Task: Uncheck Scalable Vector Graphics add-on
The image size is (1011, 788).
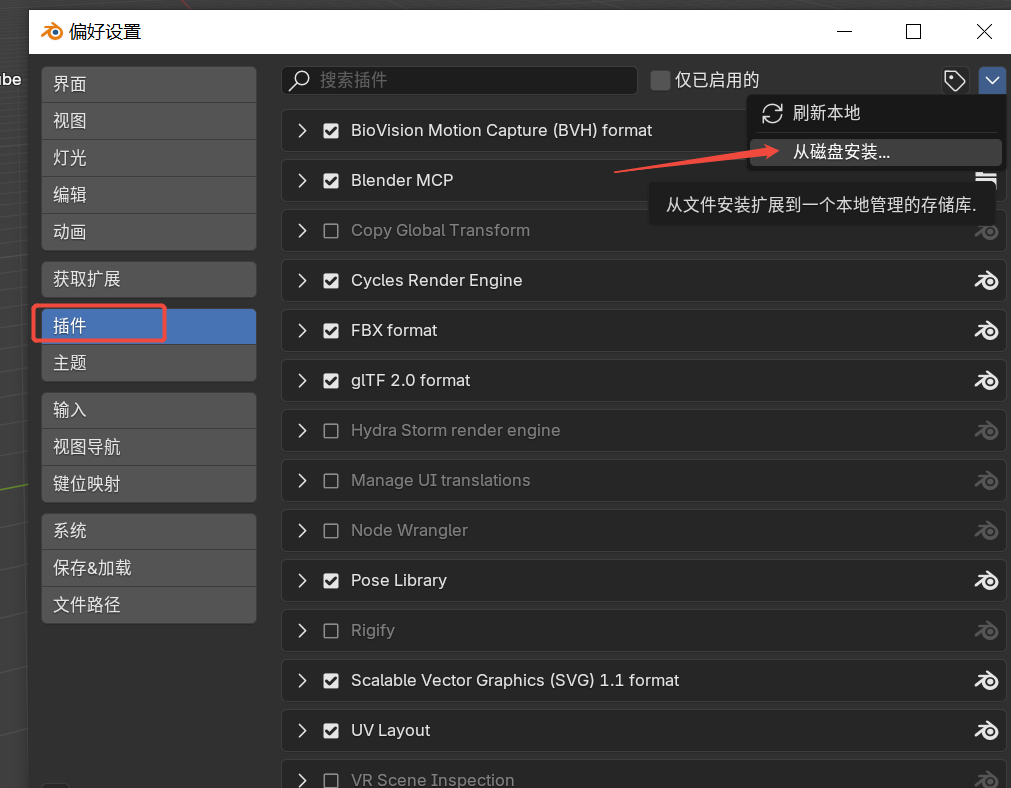Action: 331,680
